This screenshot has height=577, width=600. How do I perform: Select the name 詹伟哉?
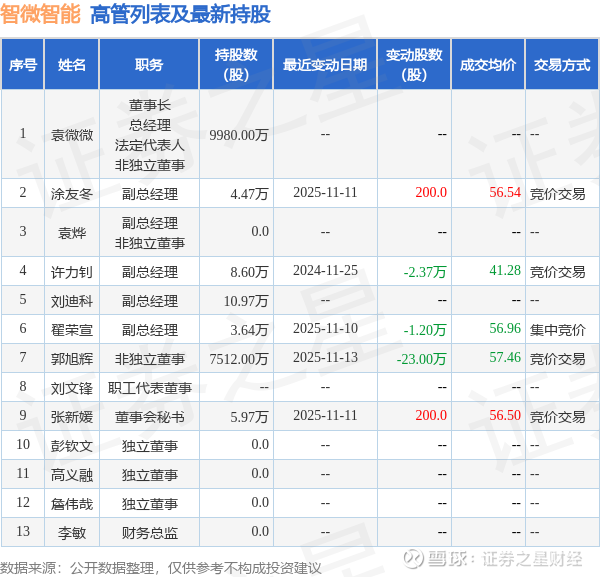tap(72, 504)
